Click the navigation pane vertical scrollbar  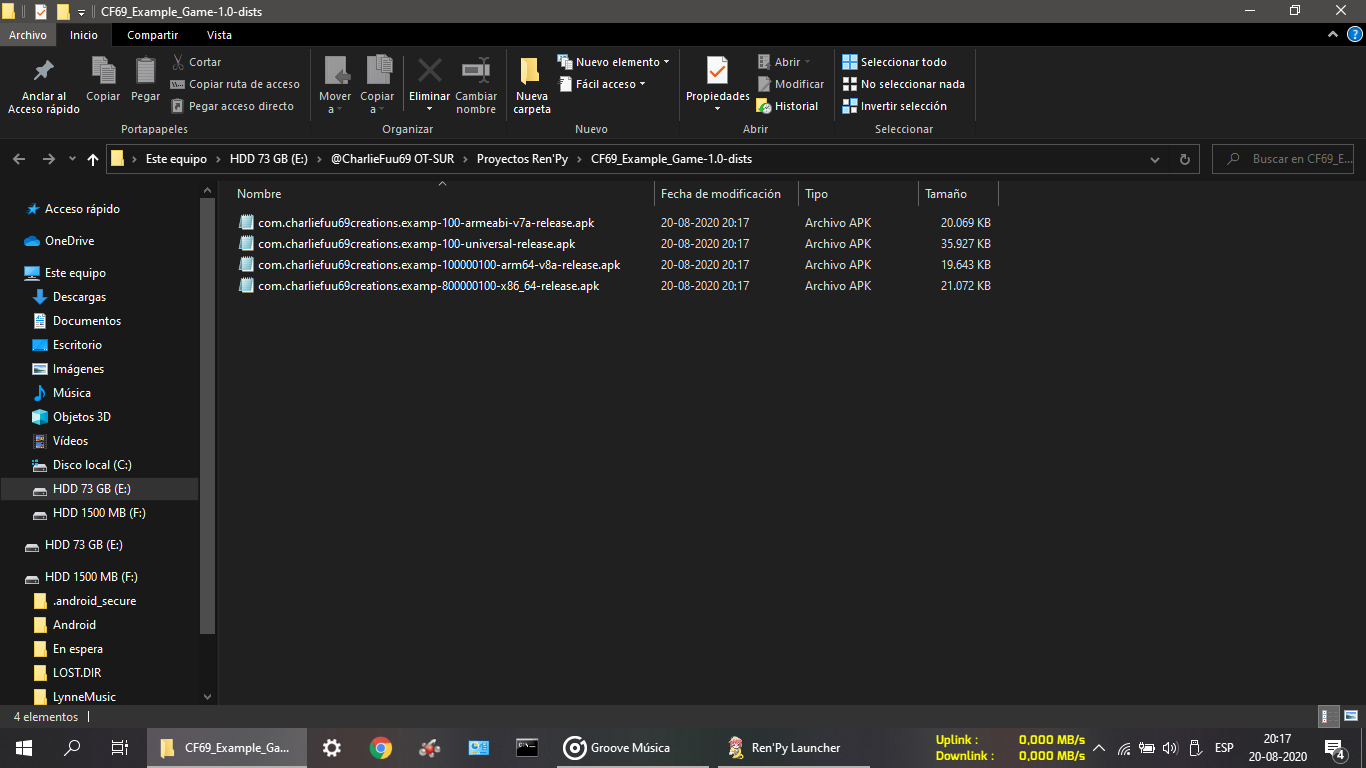[x=208, y=410]
